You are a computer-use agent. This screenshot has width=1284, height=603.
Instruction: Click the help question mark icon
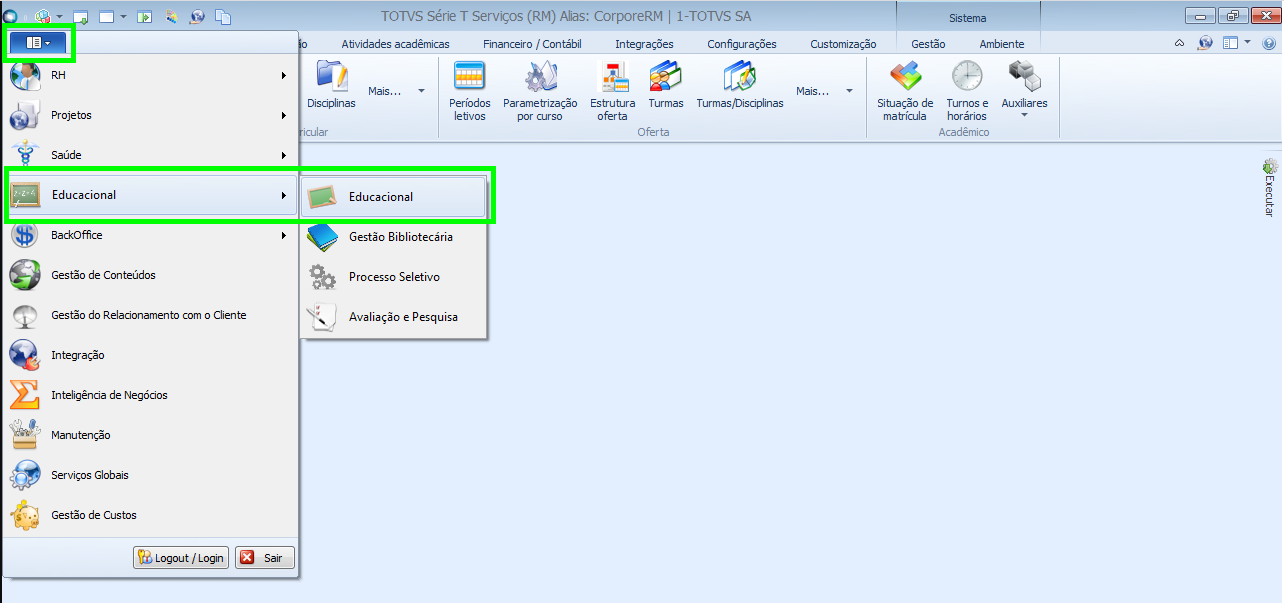[1268, 43]
